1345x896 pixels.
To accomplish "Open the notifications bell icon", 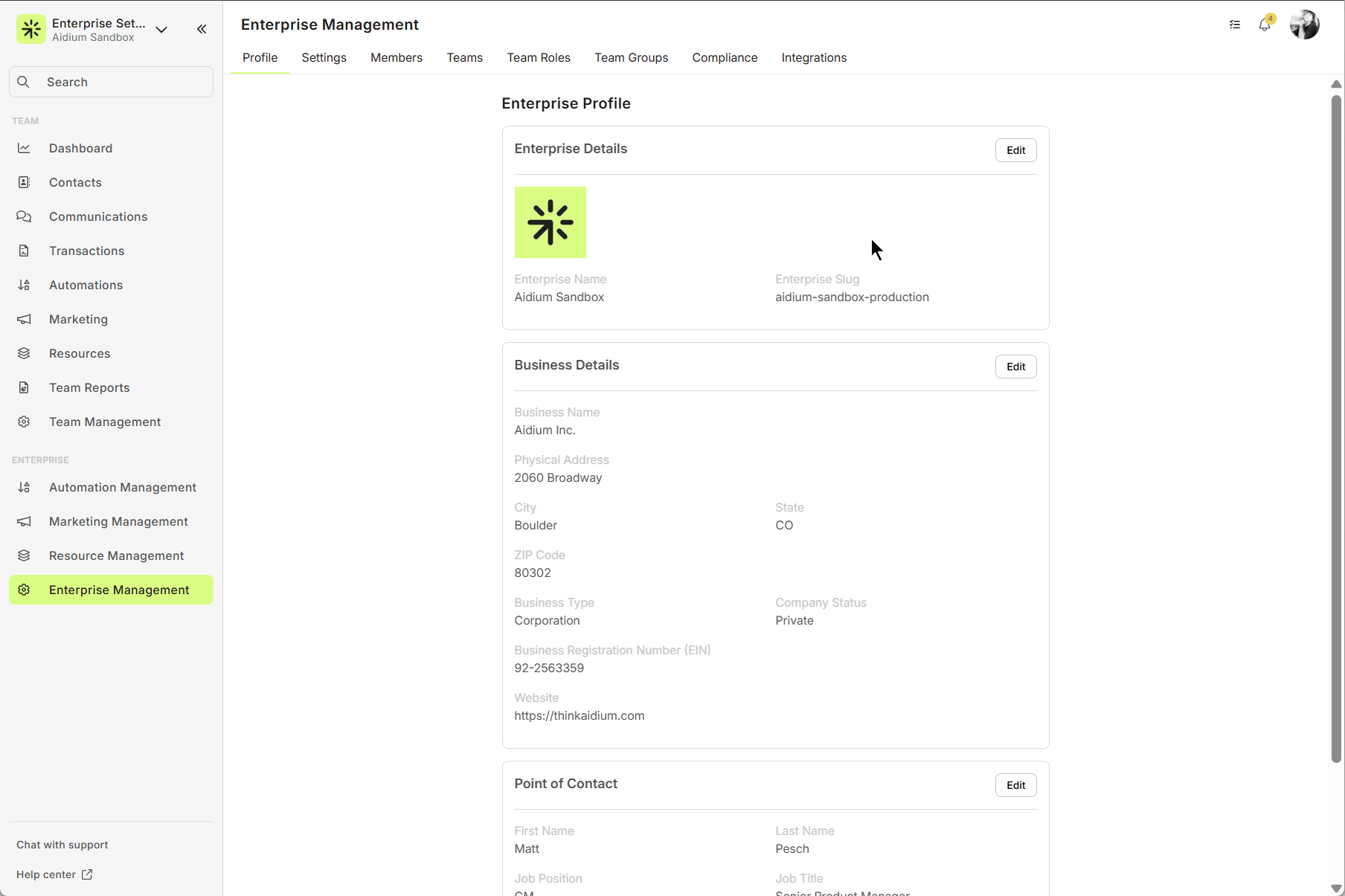I will pyautogui.click(x=1265, y=25).
